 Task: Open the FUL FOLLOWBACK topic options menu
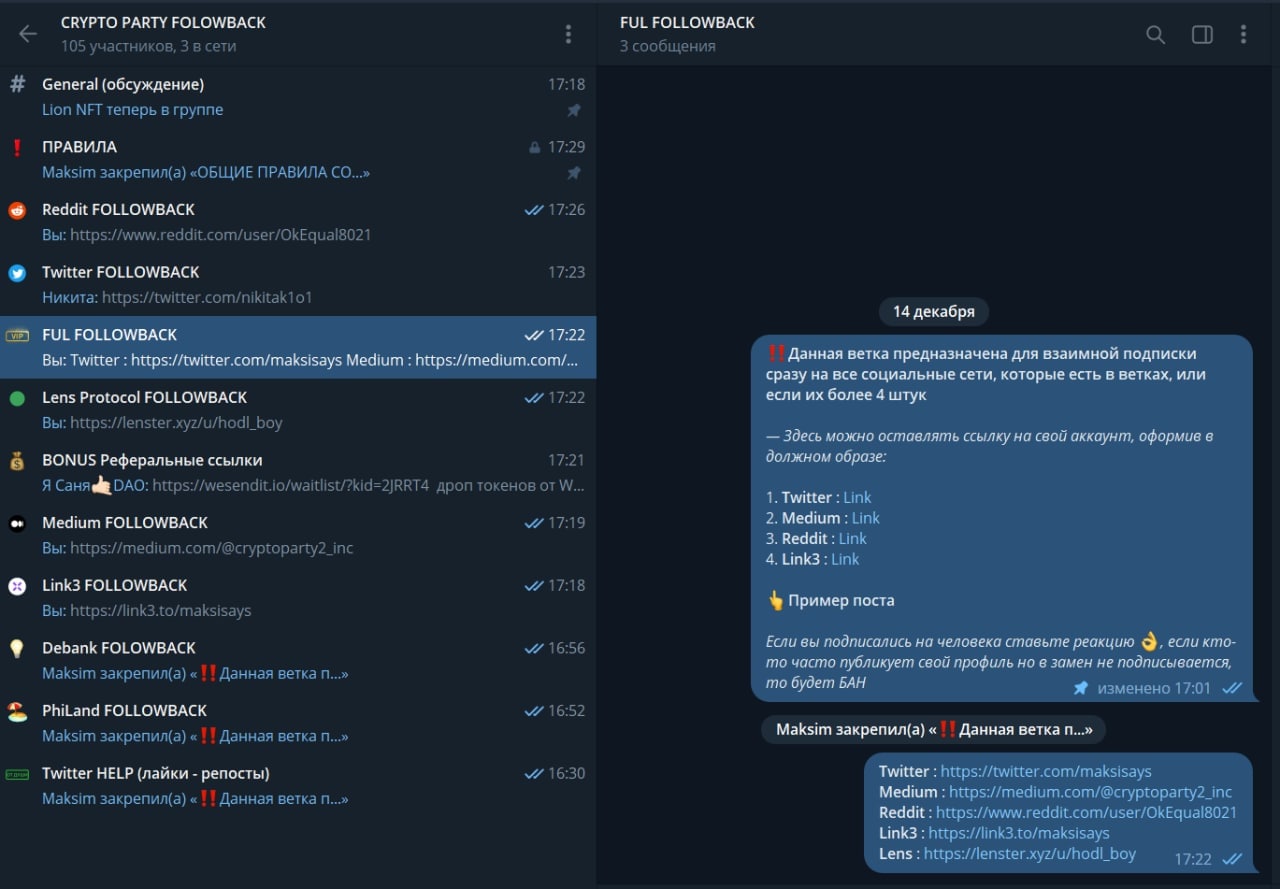point(1243,35)
